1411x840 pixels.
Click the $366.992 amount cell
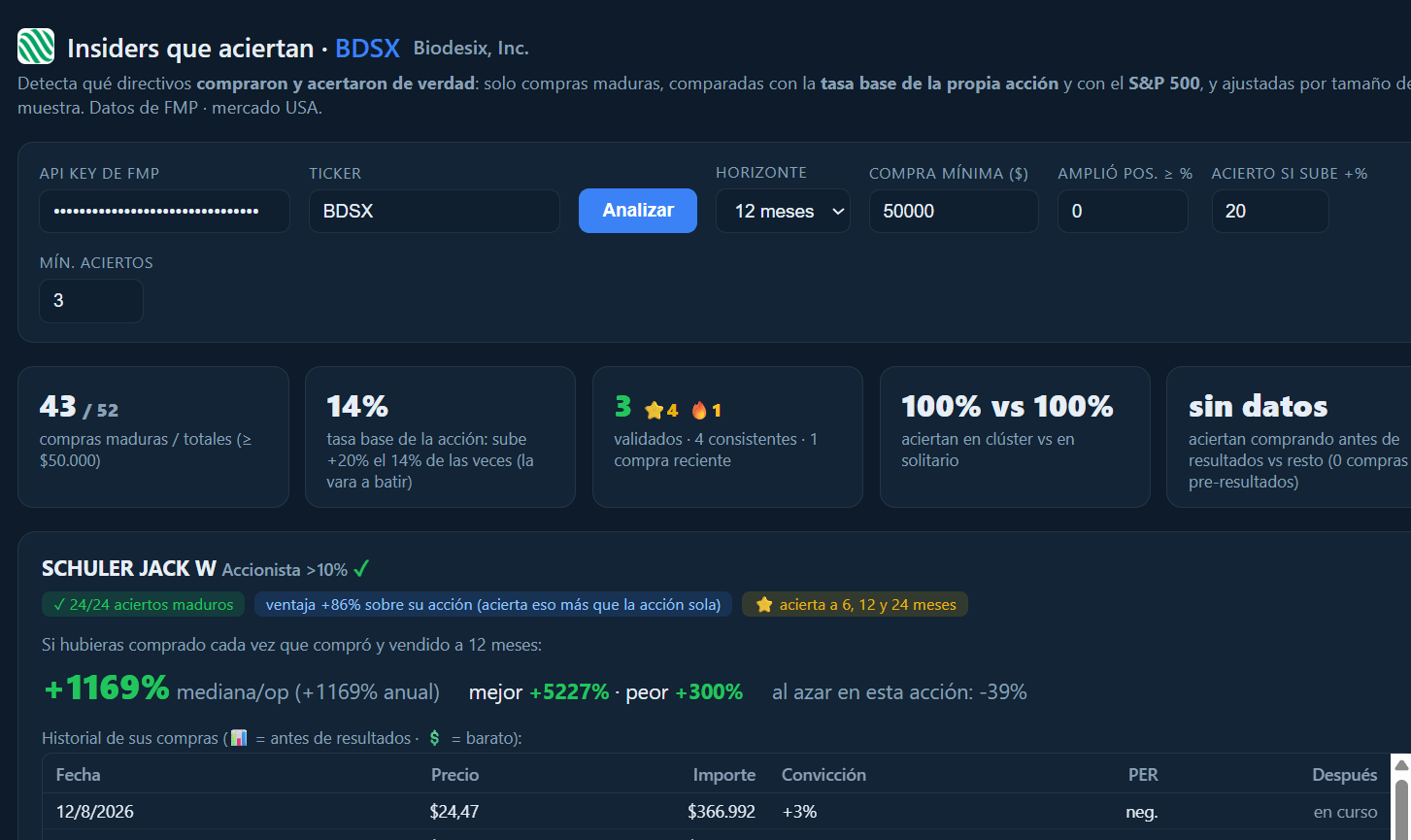[722, 812]
